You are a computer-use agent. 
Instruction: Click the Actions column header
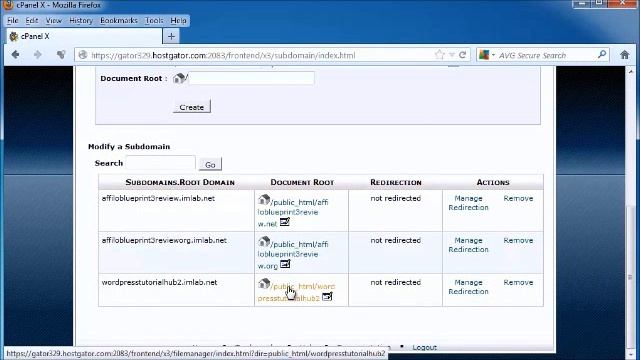pyautogui.click(x=493, y=182)
